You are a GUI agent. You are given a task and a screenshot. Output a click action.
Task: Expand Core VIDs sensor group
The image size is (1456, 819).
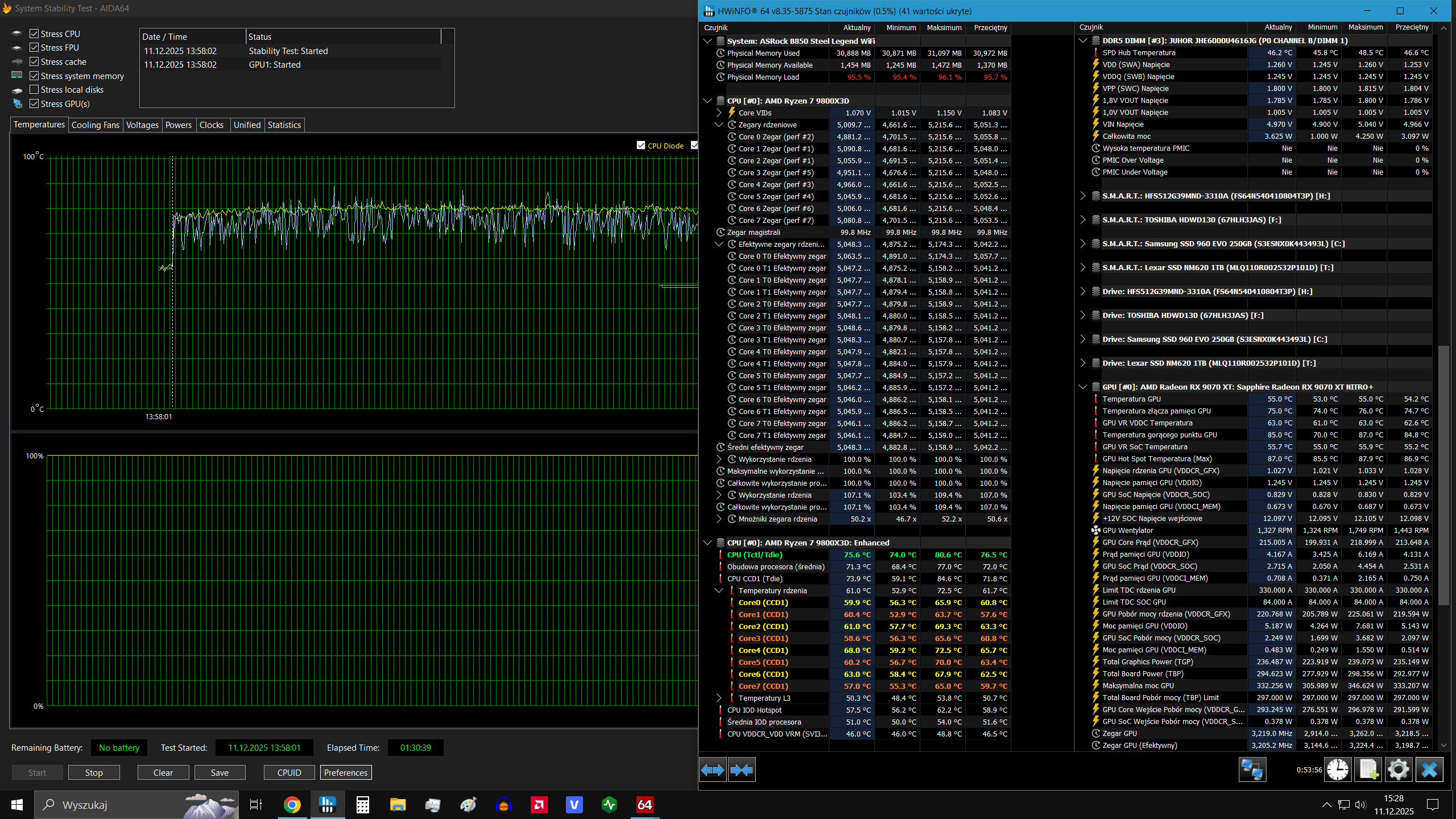point(719,113)
